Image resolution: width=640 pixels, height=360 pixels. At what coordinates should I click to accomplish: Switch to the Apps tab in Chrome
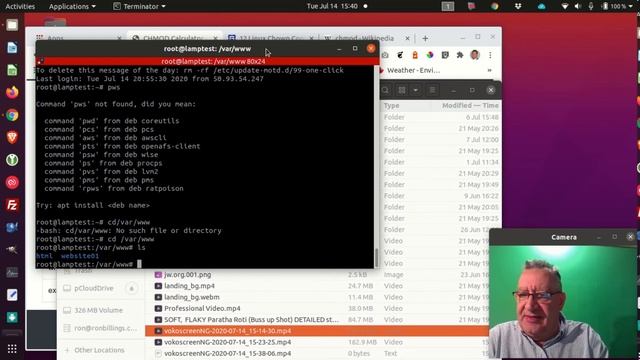point(78,38)
